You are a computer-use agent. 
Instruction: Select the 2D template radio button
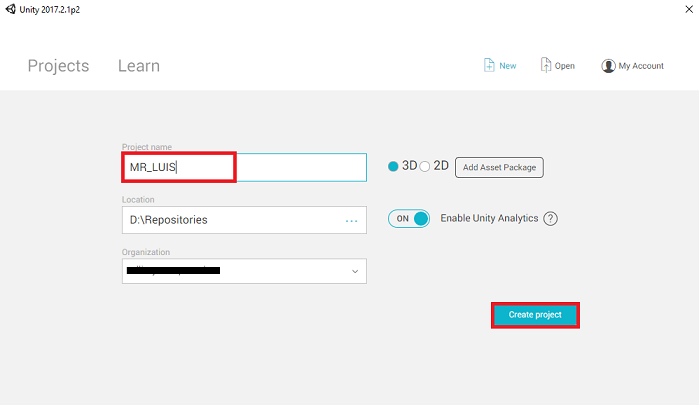425,166
